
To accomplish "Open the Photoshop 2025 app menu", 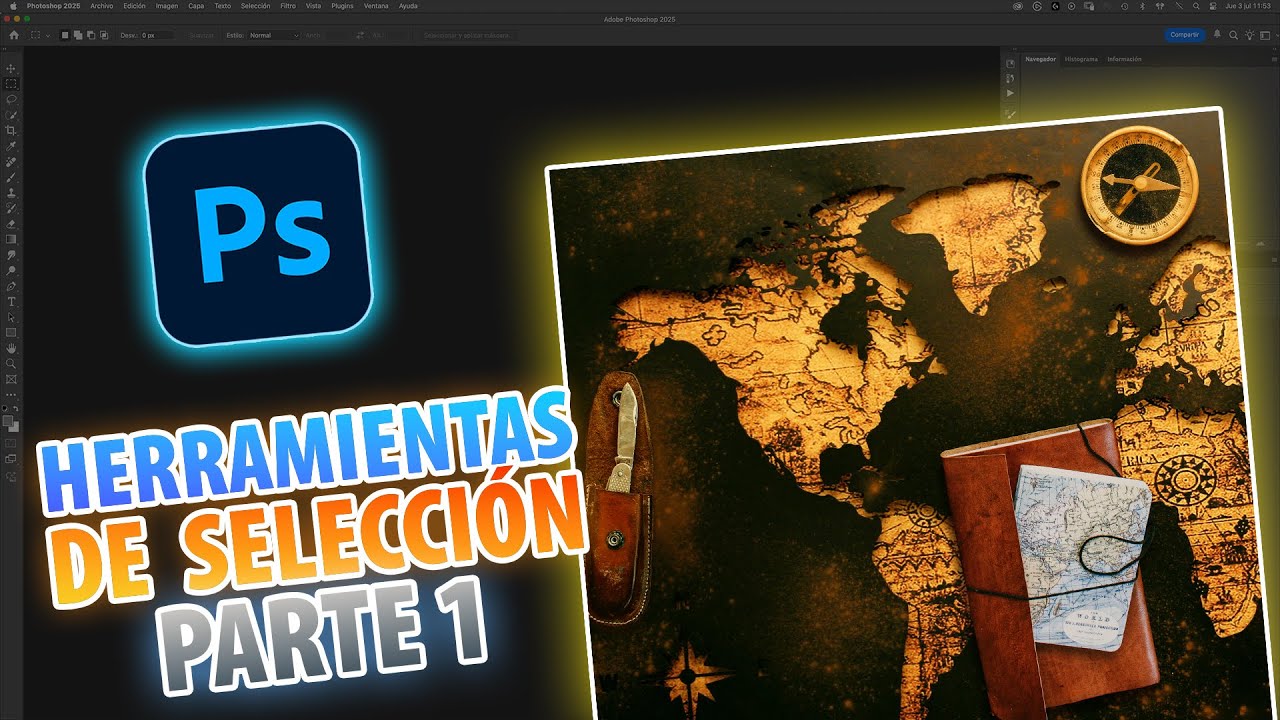I will (x=53, y=6).
